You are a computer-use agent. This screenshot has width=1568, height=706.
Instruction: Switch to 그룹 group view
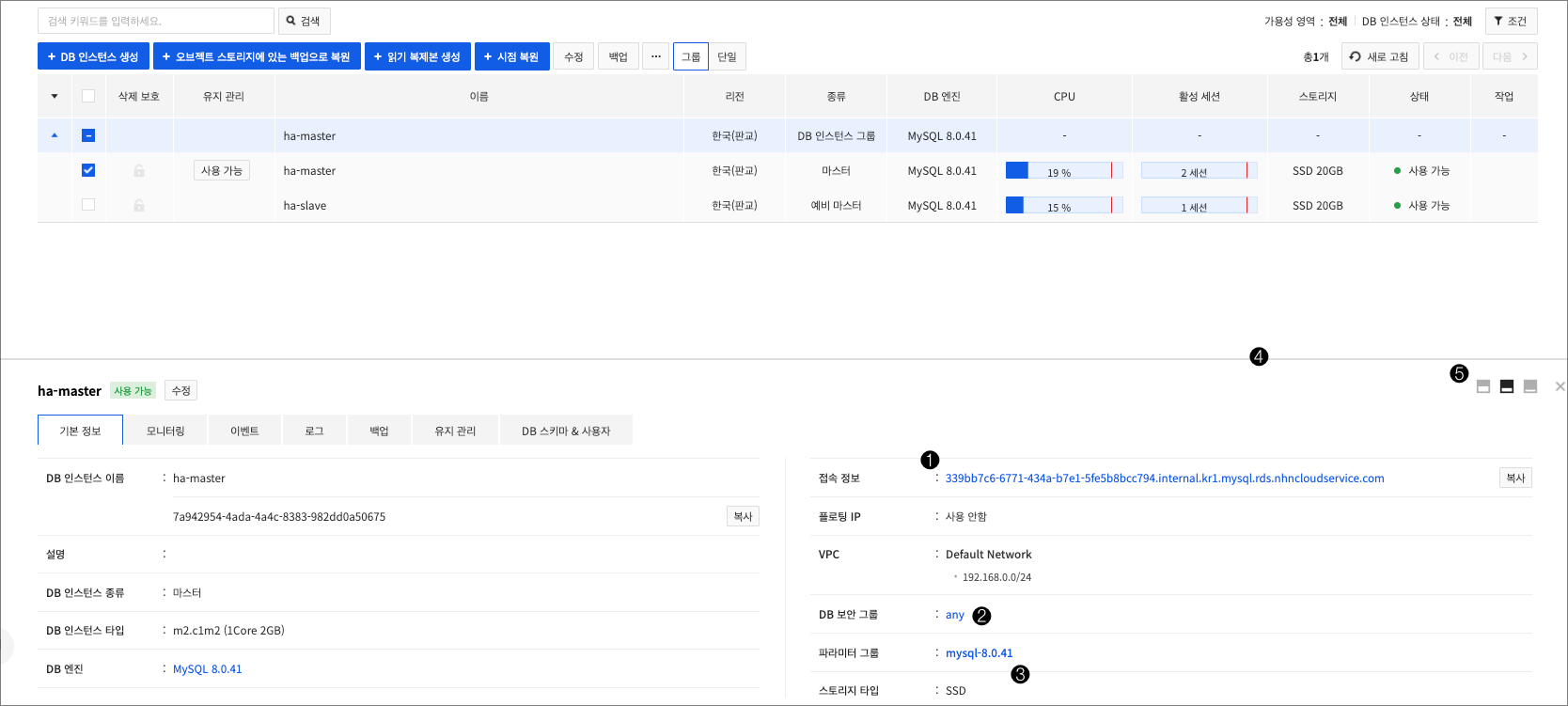click(x=691, y=56)
